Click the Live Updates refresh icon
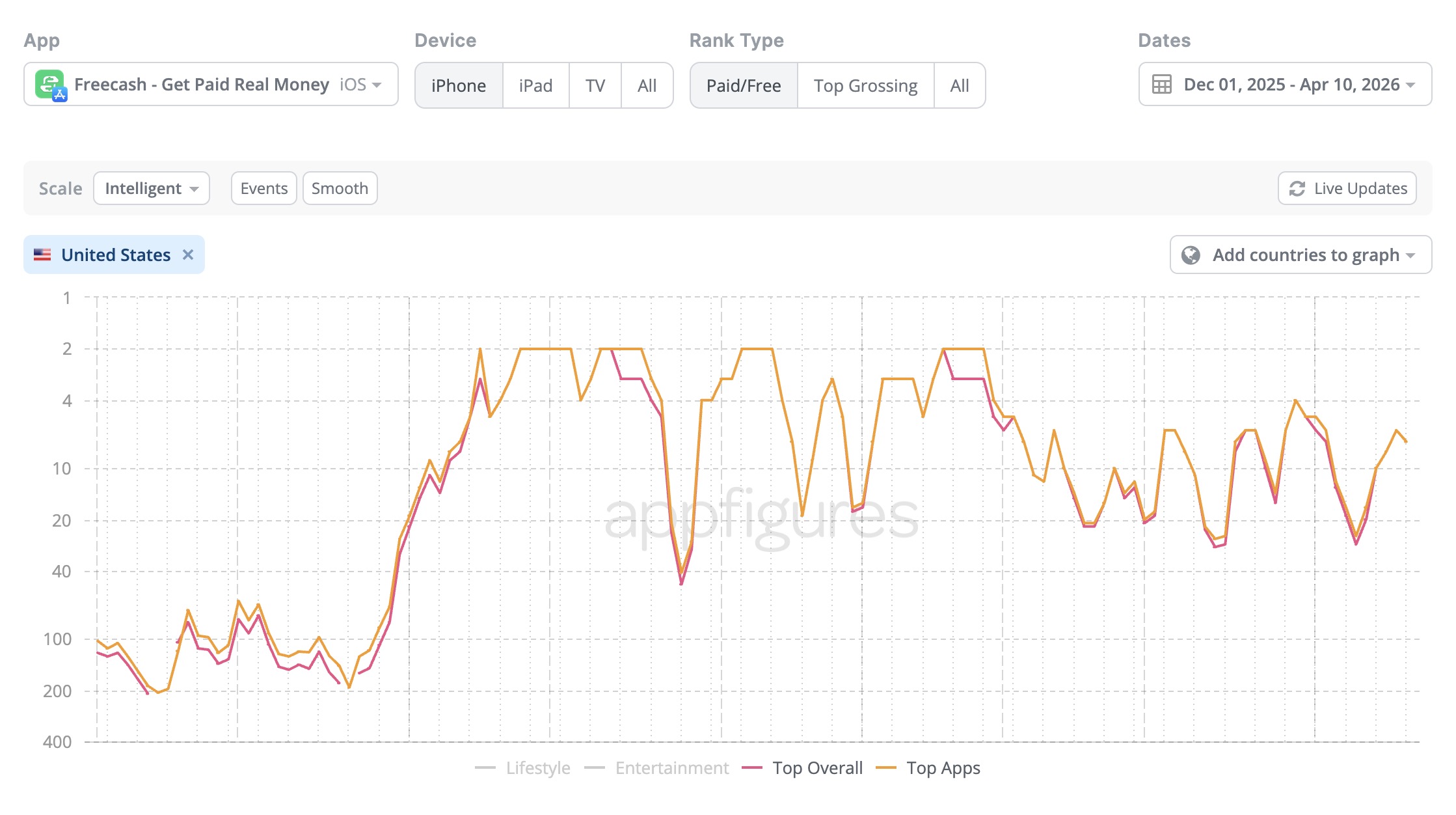 1297,189
